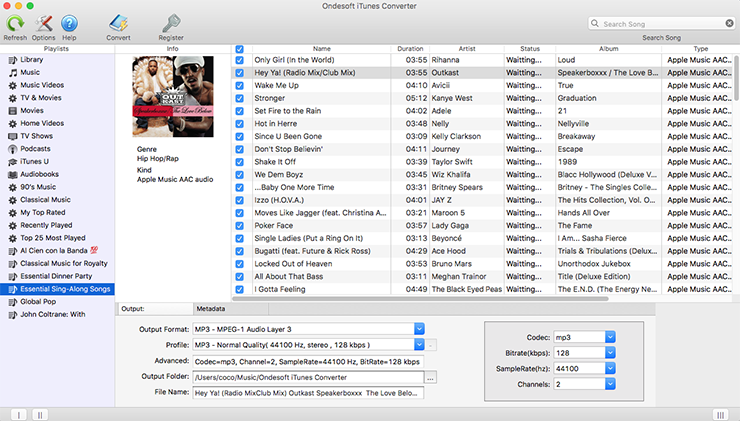Toggle the select-all checkbox in header
Screen dimensions: 740x421
pyautogui.click(x=239, y=48)
